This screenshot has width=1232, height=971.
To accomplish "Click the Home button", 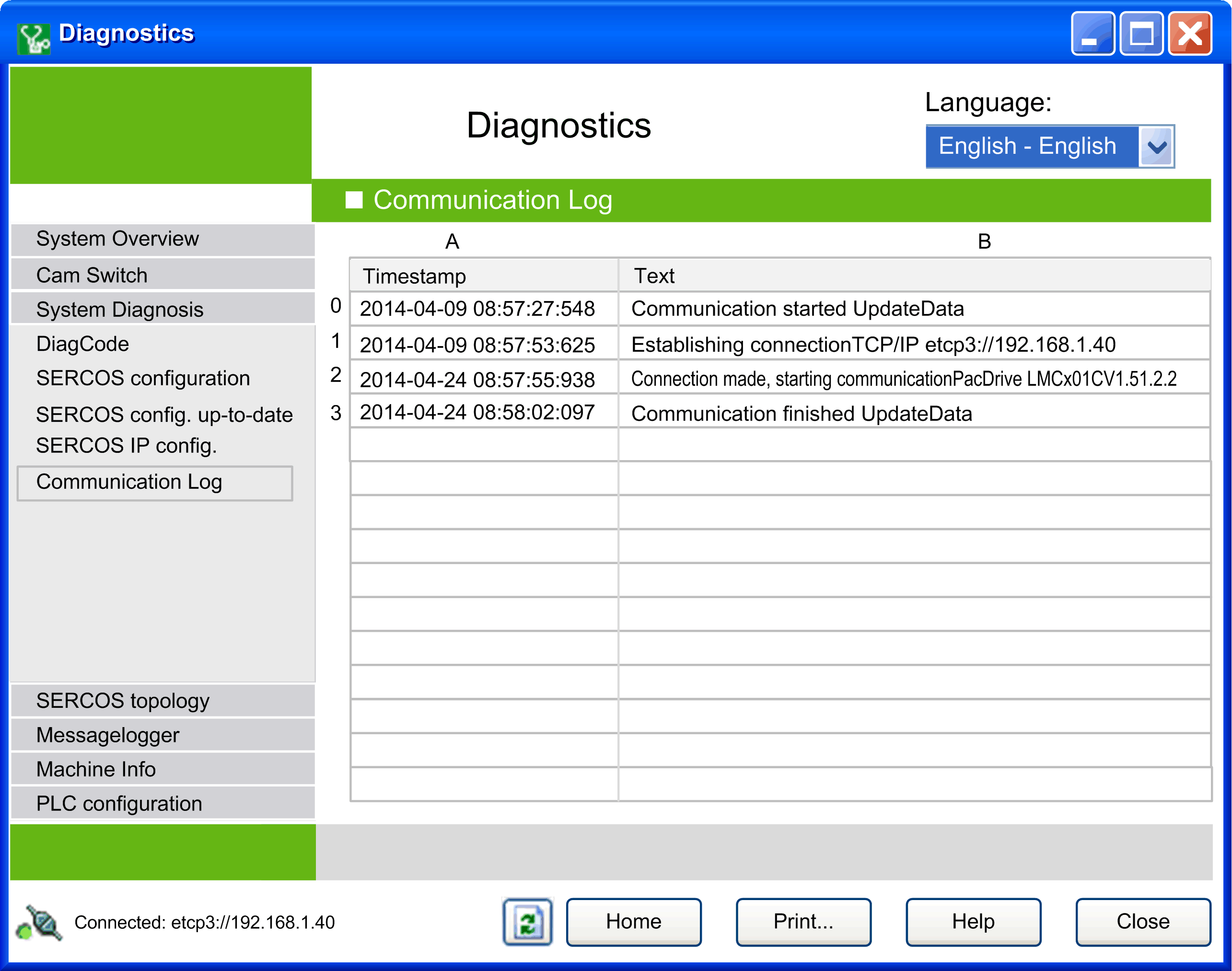I will (633, 922).
